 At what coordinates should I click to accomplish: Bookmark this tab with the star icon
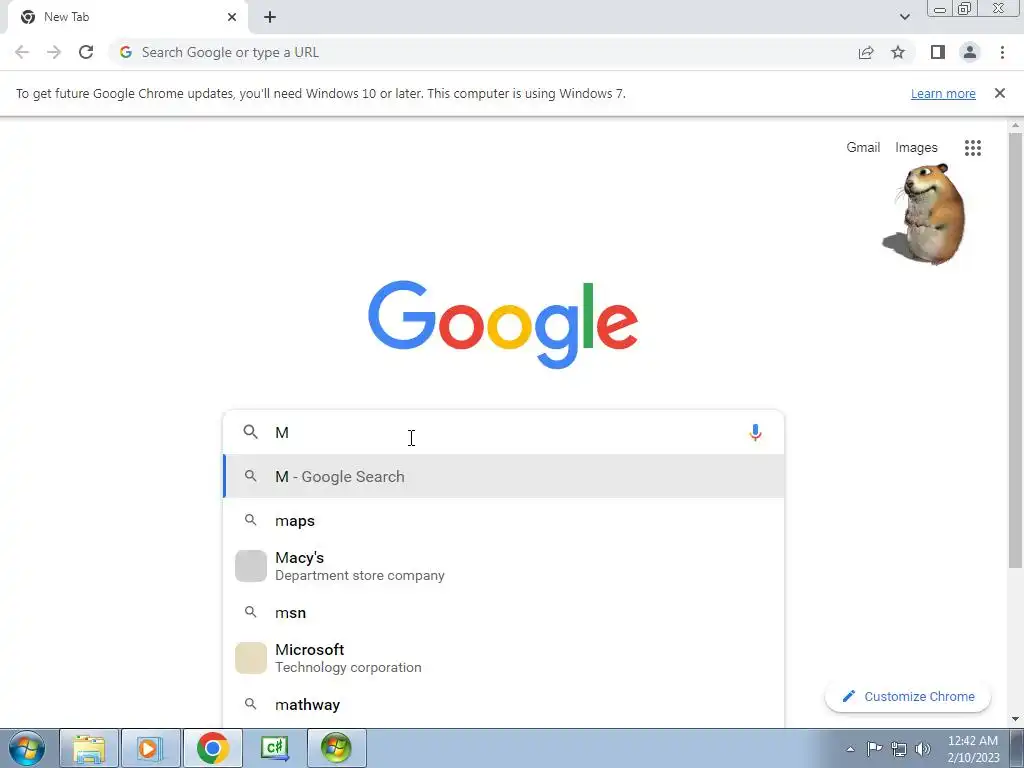click(x=898, y=52)
